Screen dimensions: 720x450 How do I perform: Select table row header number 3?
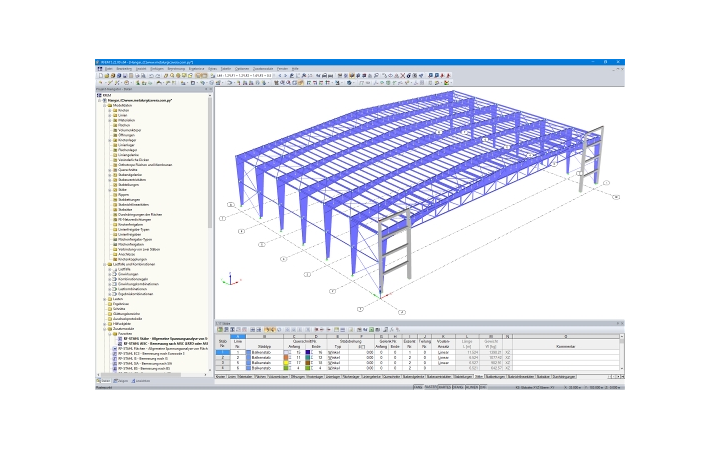(223, 362)
